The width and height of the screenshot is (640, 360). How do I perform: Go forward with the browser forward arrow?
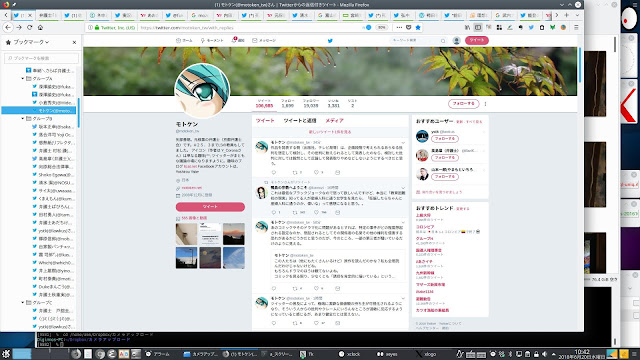tap(19, 27)
